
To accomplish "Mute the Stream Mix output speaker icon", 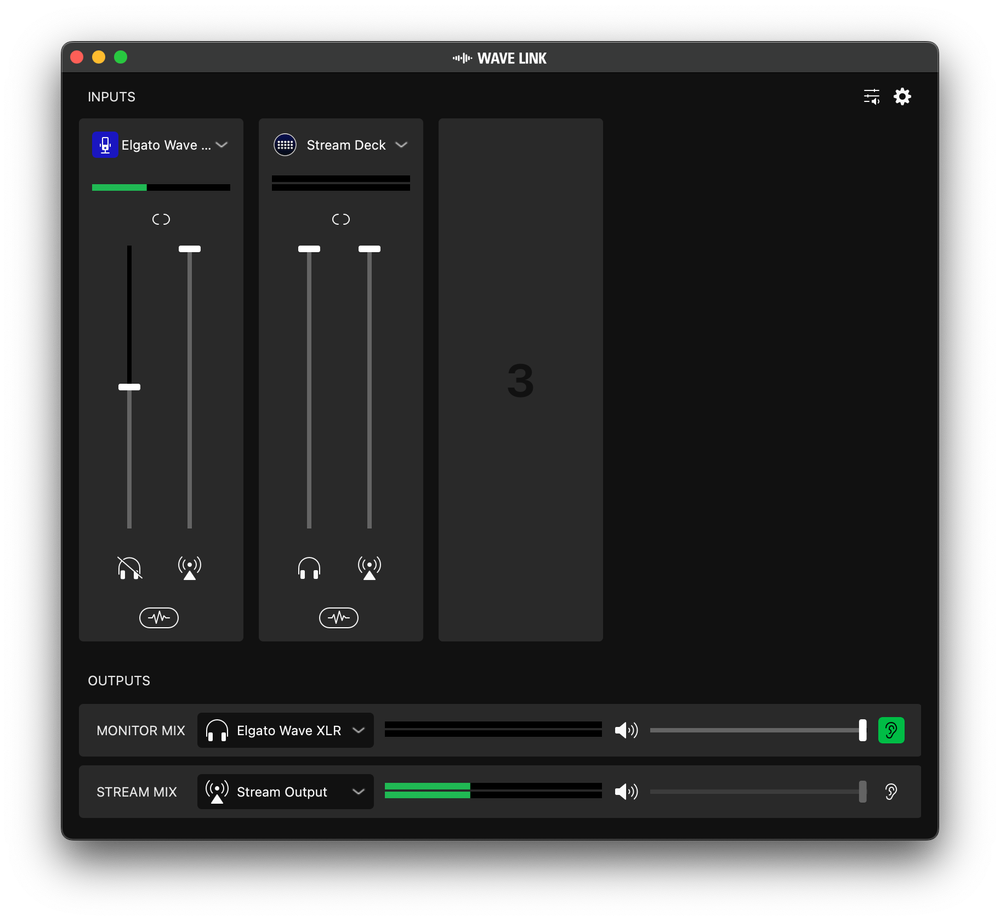I will coord(626,792).
